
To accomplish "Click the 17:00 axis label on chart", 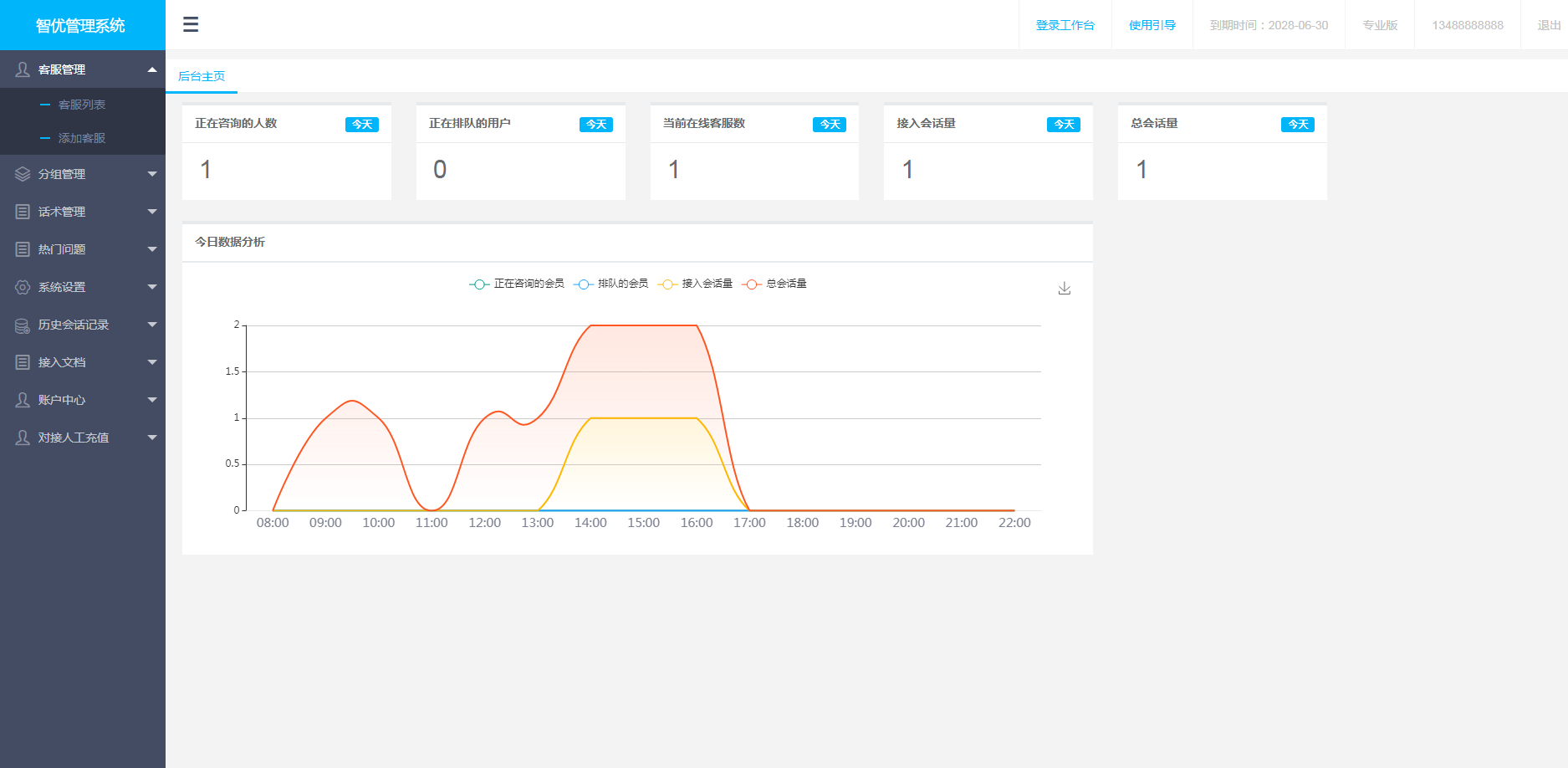I will [x=749, y=523].
